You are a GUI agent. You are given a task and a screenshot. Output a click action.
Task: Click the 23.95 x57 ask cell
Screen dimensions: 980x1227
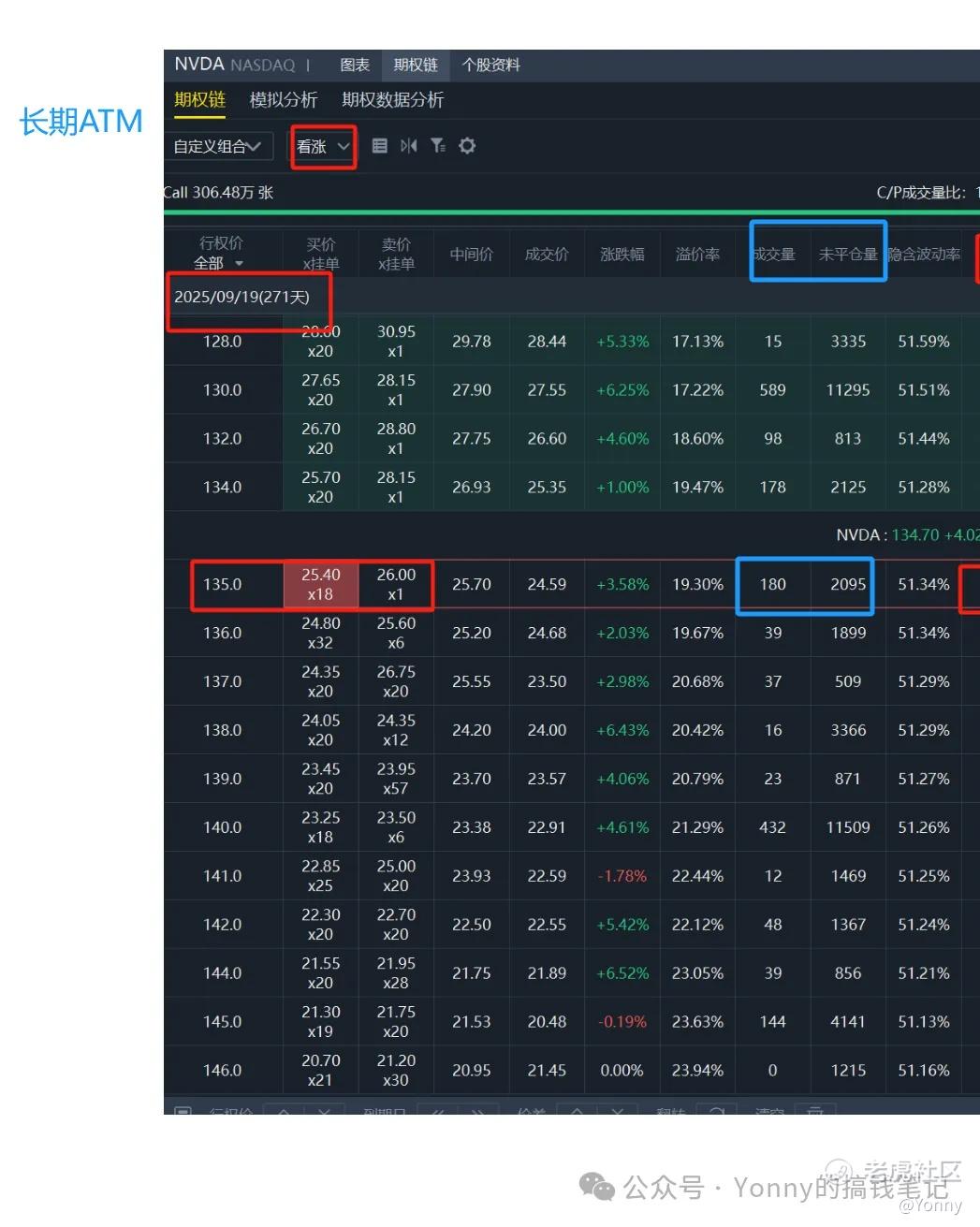click(396, 780)
